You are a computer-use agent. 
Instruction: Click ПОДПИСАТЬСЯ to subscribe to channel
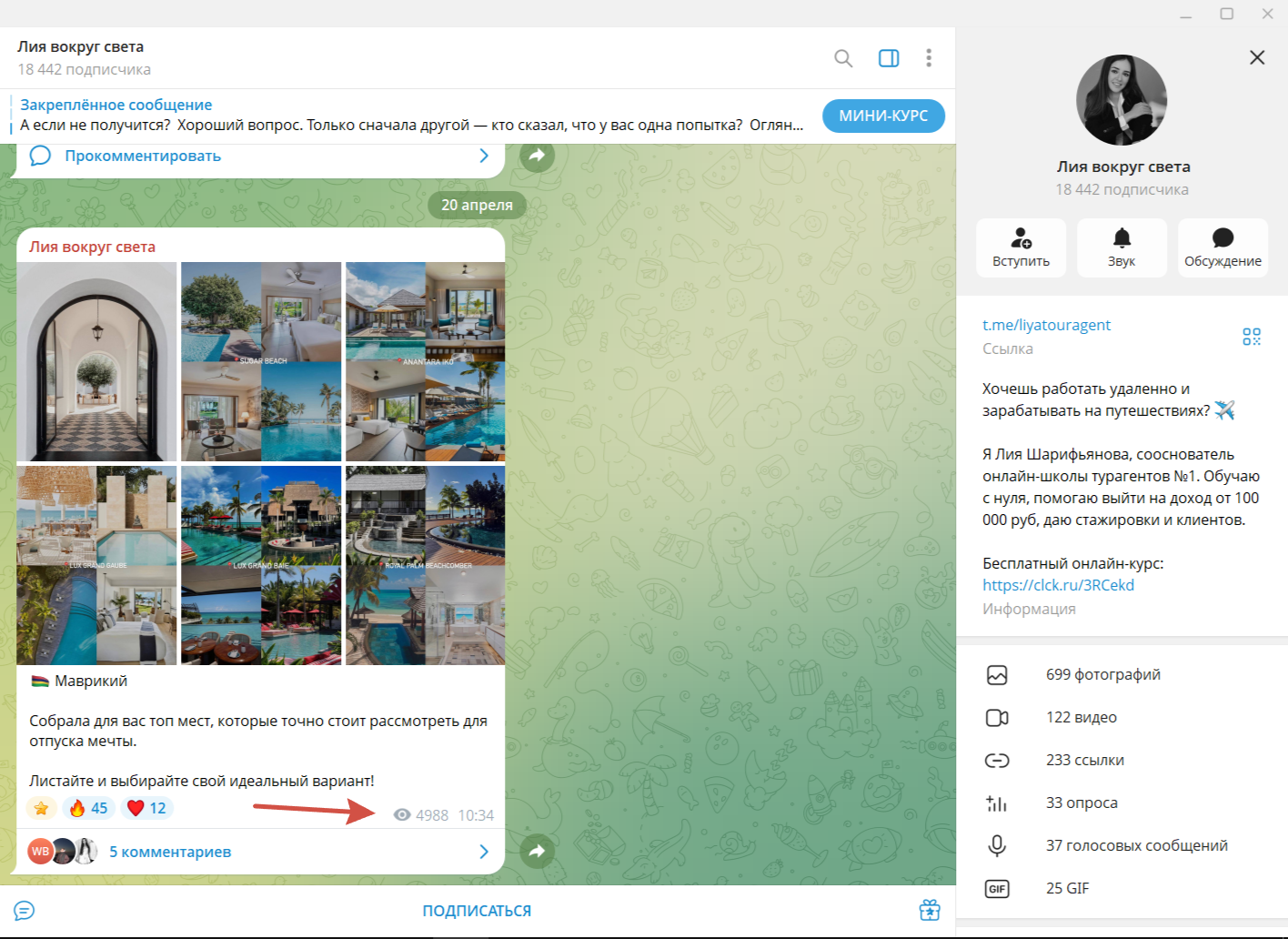click(477, 911)
